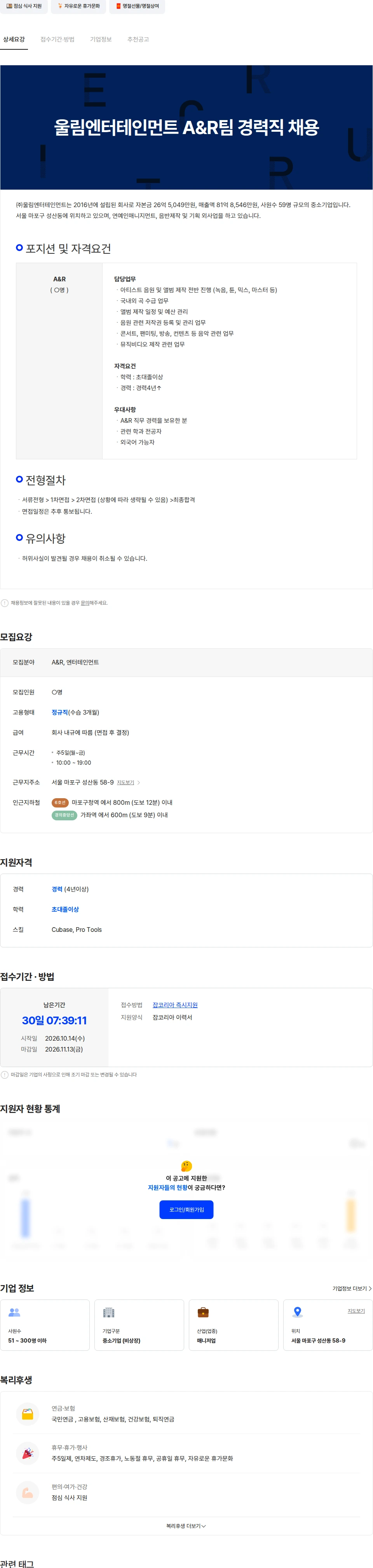Image resolution: width=373 pixels, height=1568 pixels.
Task: Click the 산업(업종) briefcase icon
Action: [x=203, y=1312]
